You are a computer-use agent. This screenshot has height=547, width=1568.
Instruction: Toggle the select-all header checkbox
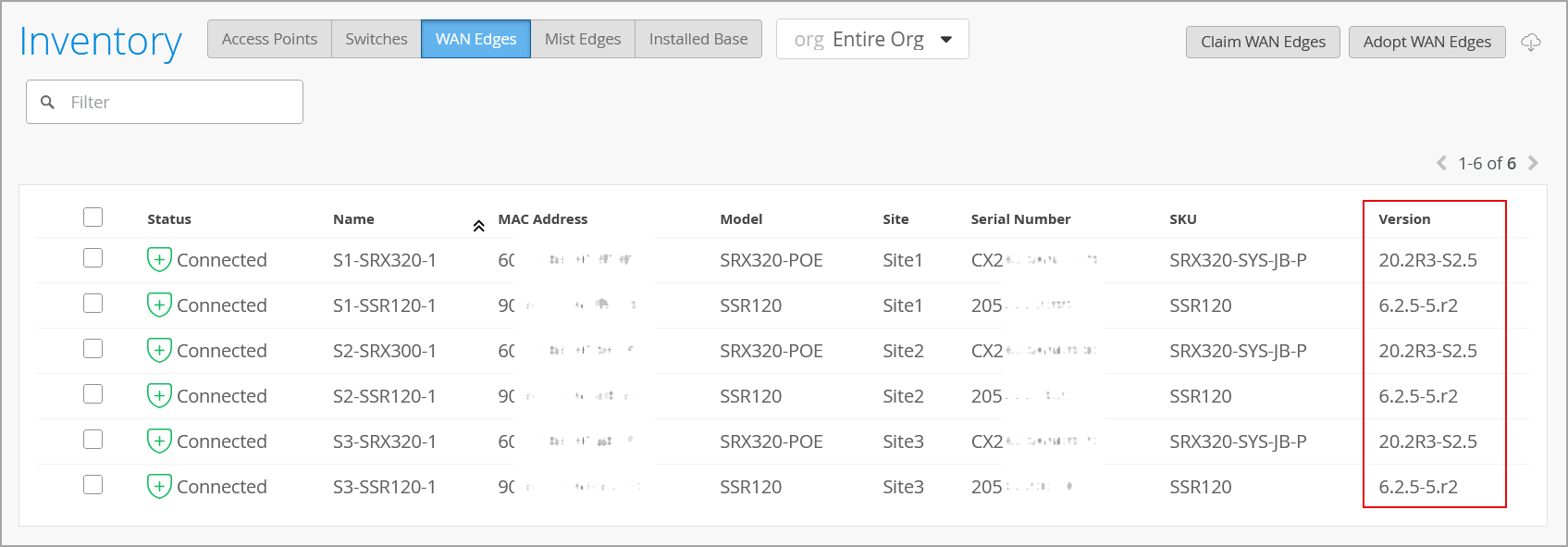coord(93,218)
